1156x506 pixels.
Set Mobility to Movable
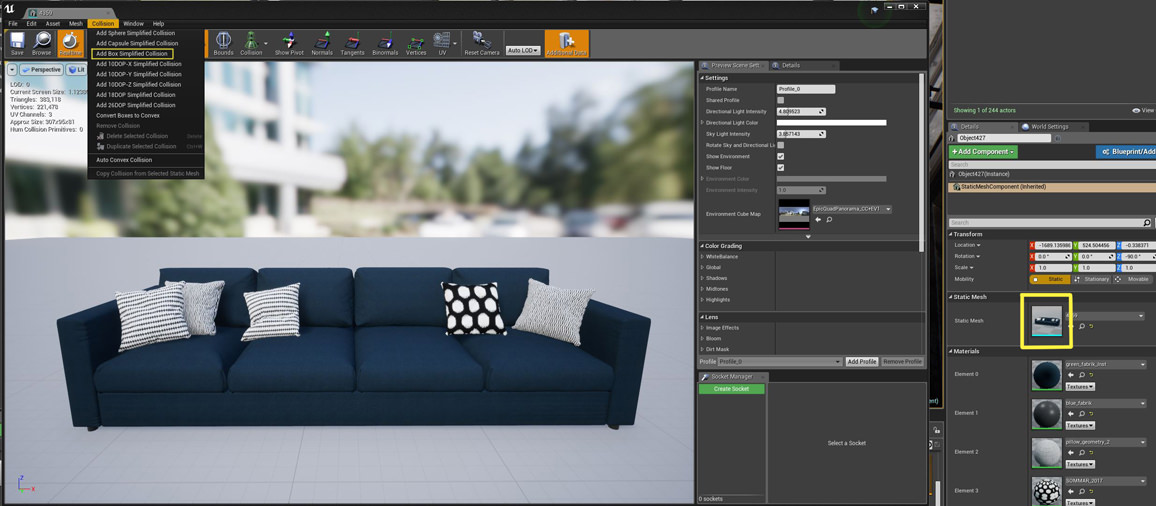click(x=1133, y=280)
